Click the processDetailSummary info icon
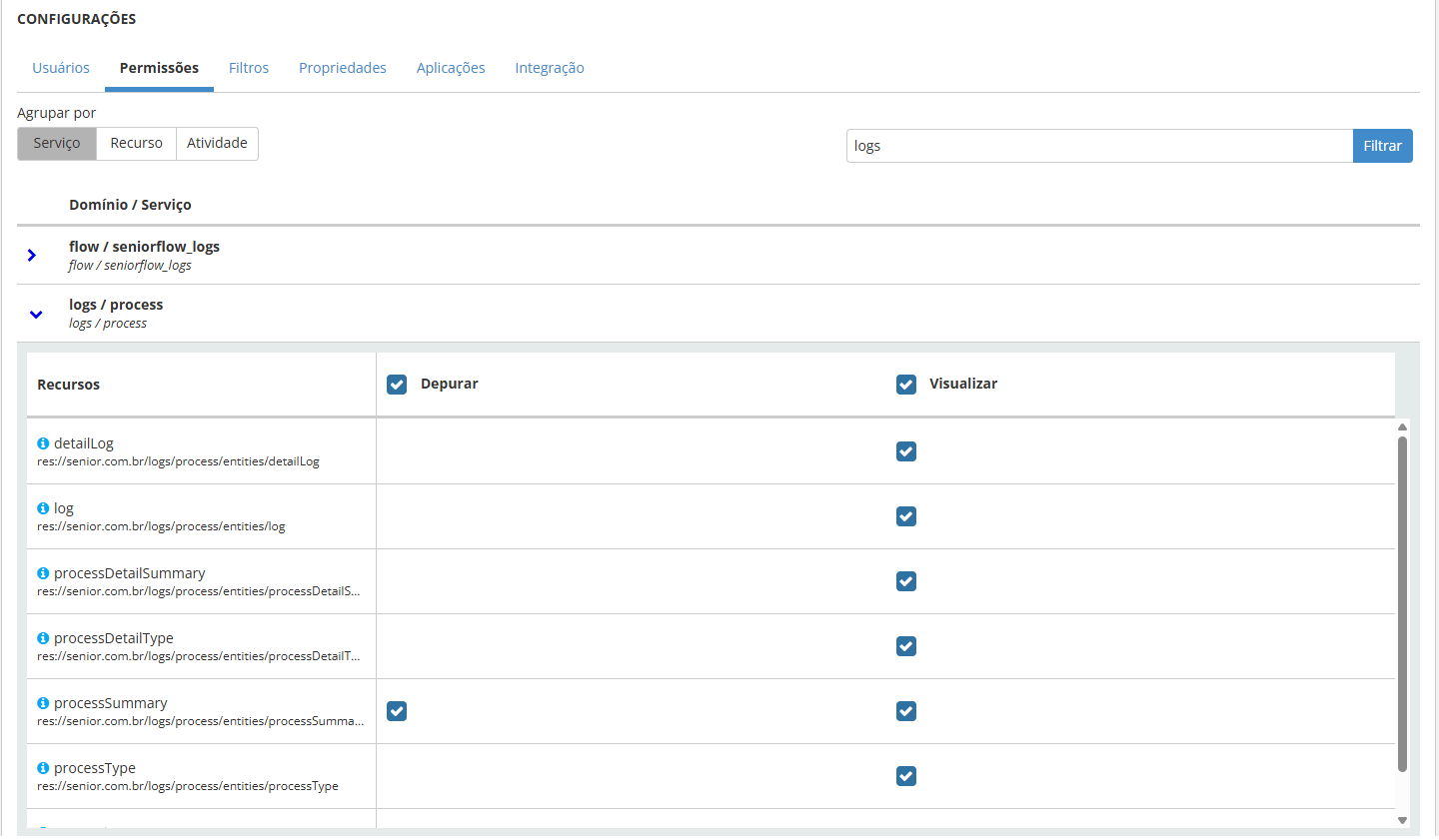This screenshot has width=1439, height=840. [43, 573]
